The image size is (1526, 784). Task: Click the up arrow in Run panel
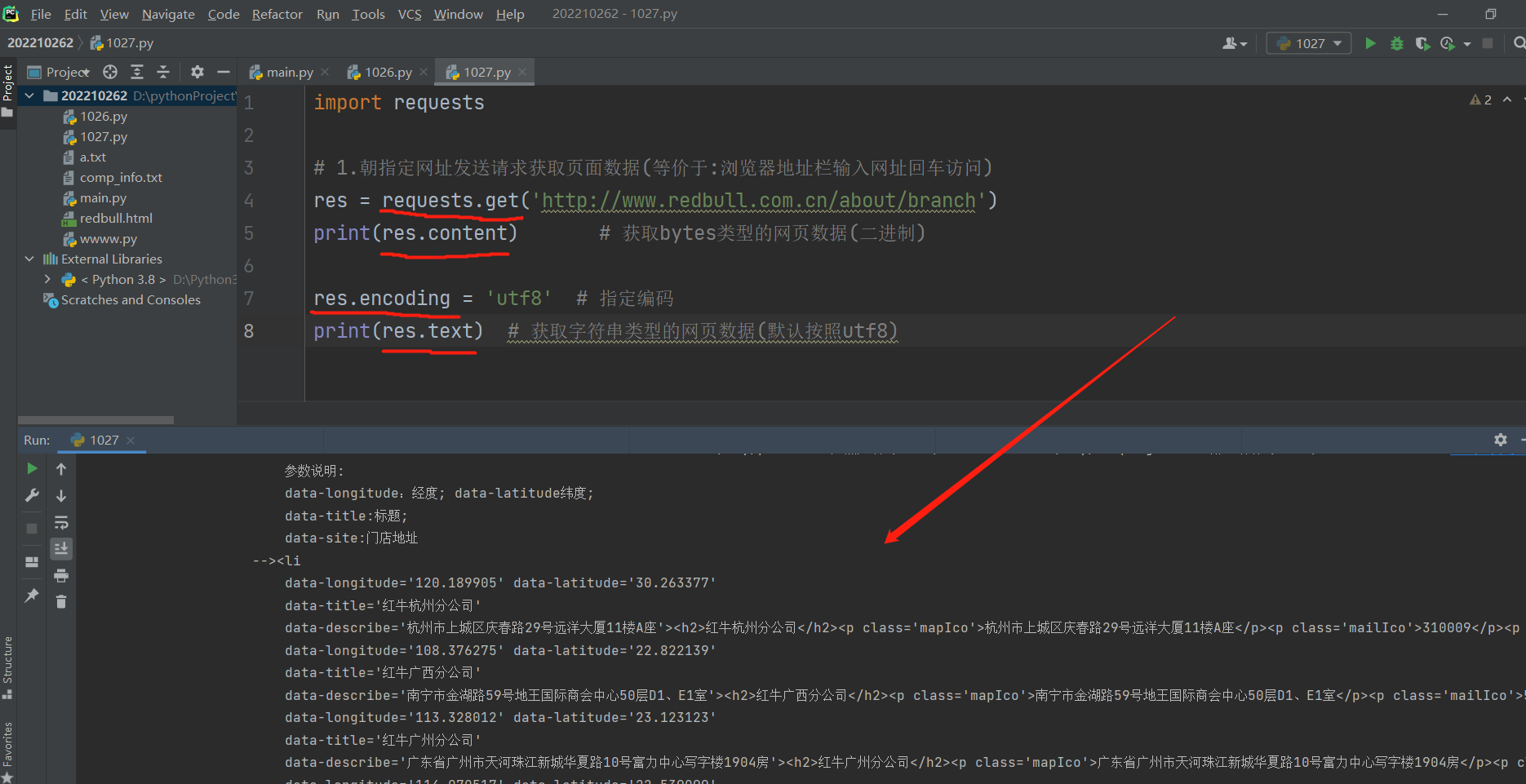coord(61,468)
